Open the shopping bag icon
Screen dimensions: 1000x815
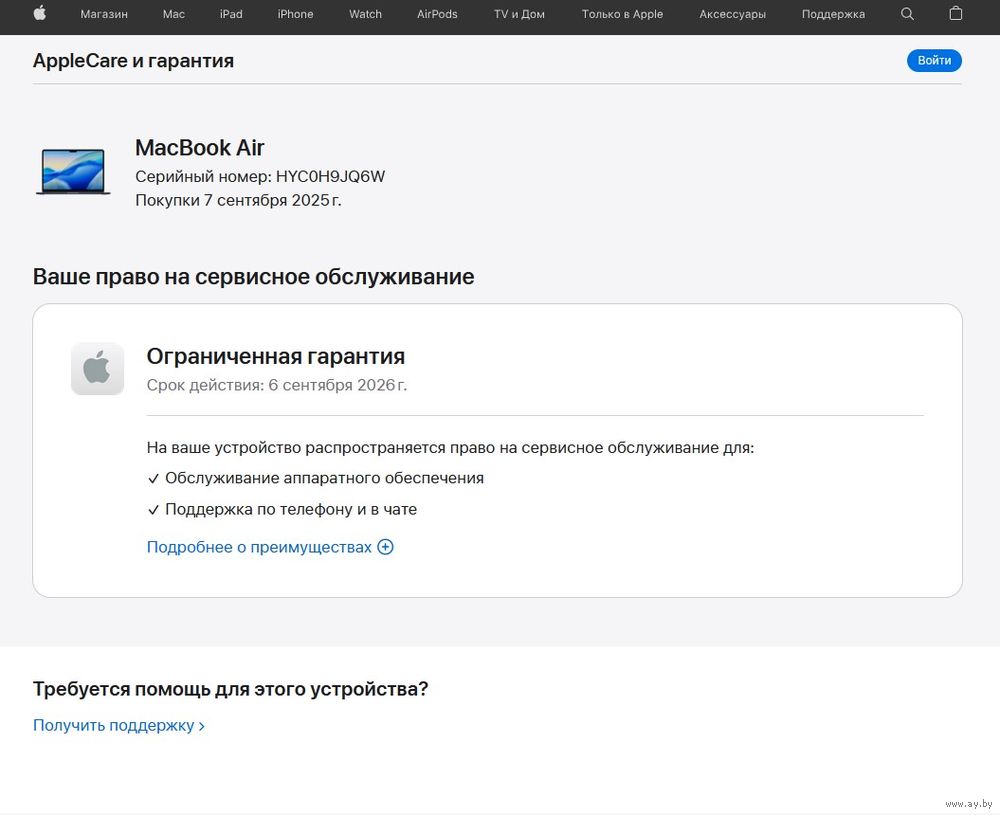956,14
